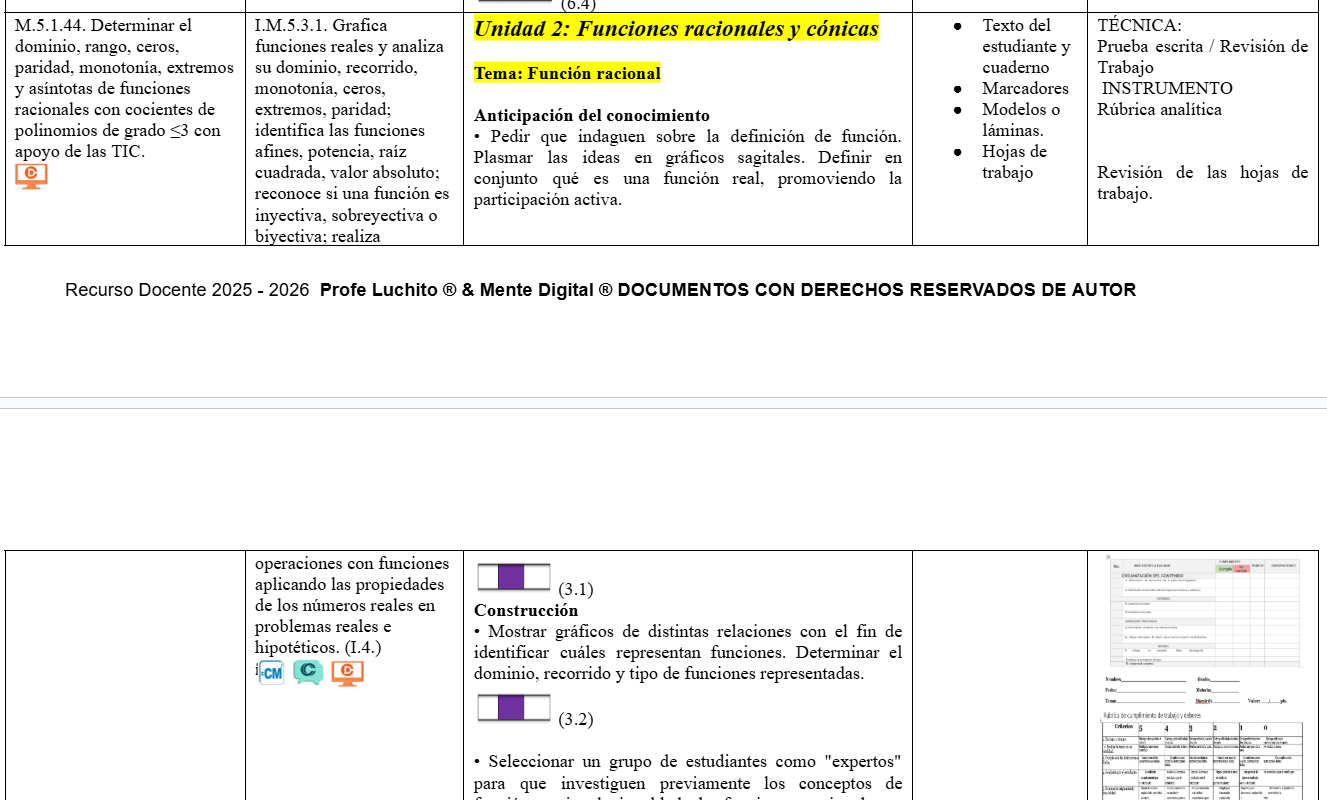Click the 'TÉCNICA:' label
Viewport: 1327px width, 800px height.
pos(1139,26)
